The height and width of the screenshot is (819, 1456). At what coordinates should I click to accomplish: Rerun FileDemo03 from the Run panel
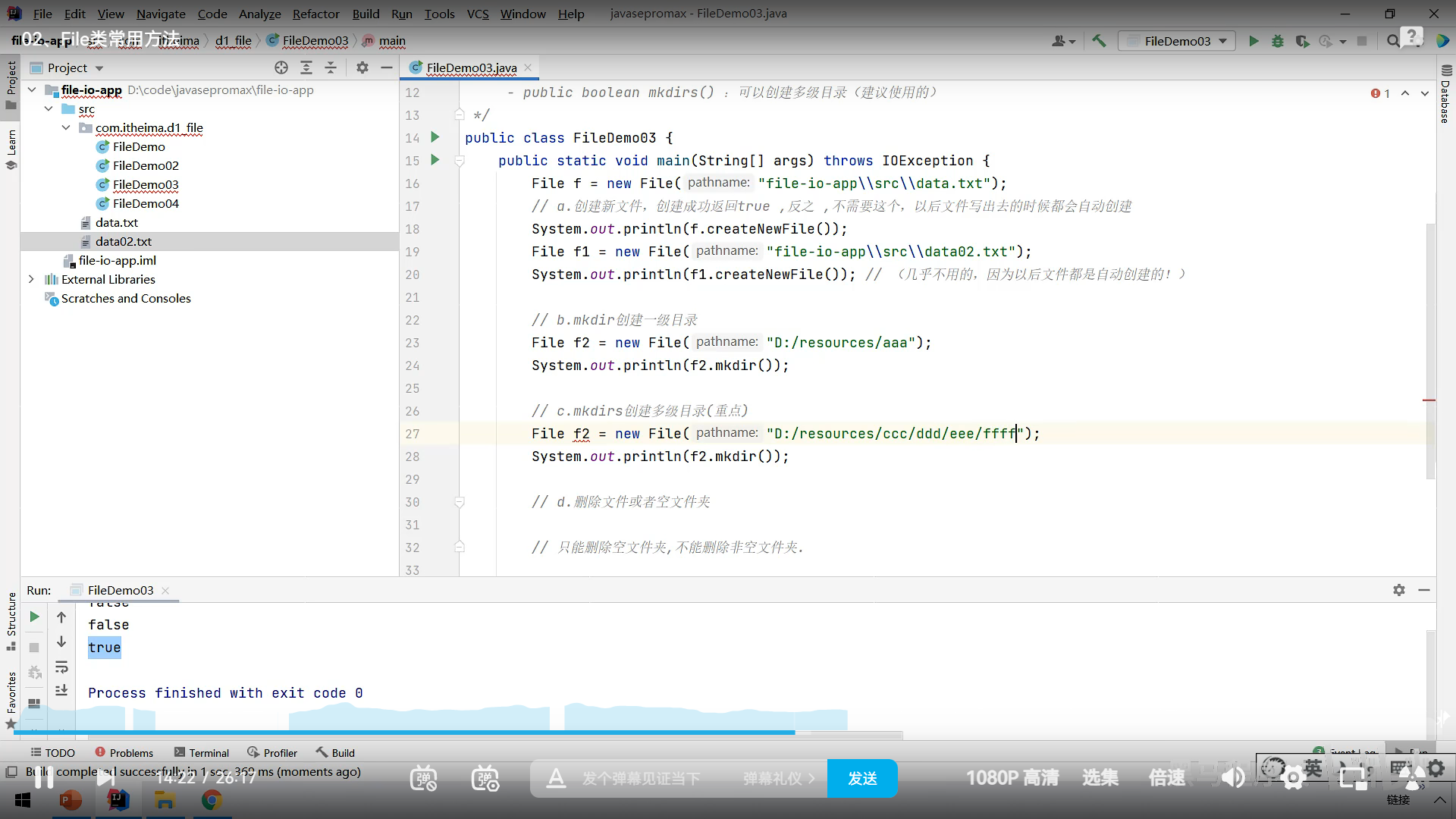coord(34,617)
